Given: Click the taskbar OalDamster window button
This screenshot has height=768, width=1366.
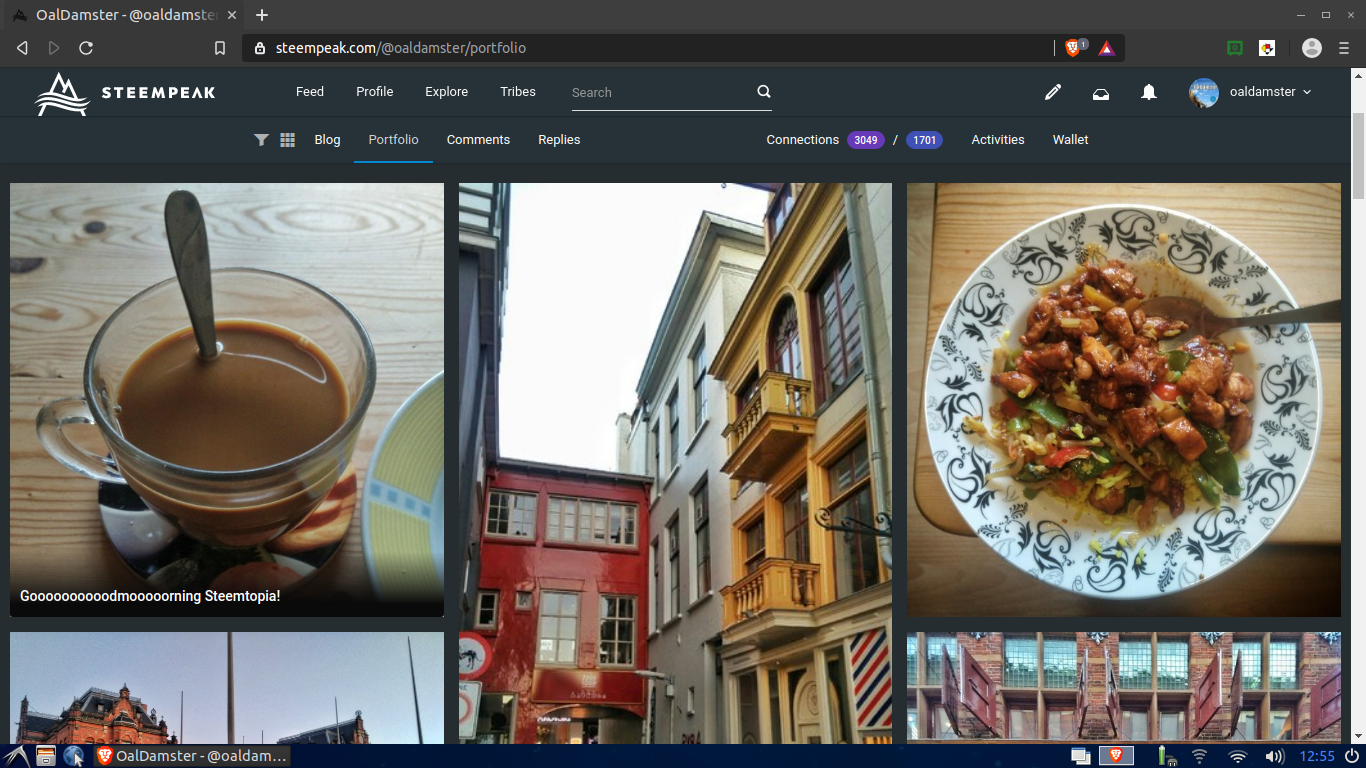Looking at the screenshot, I should coord(191,756).
